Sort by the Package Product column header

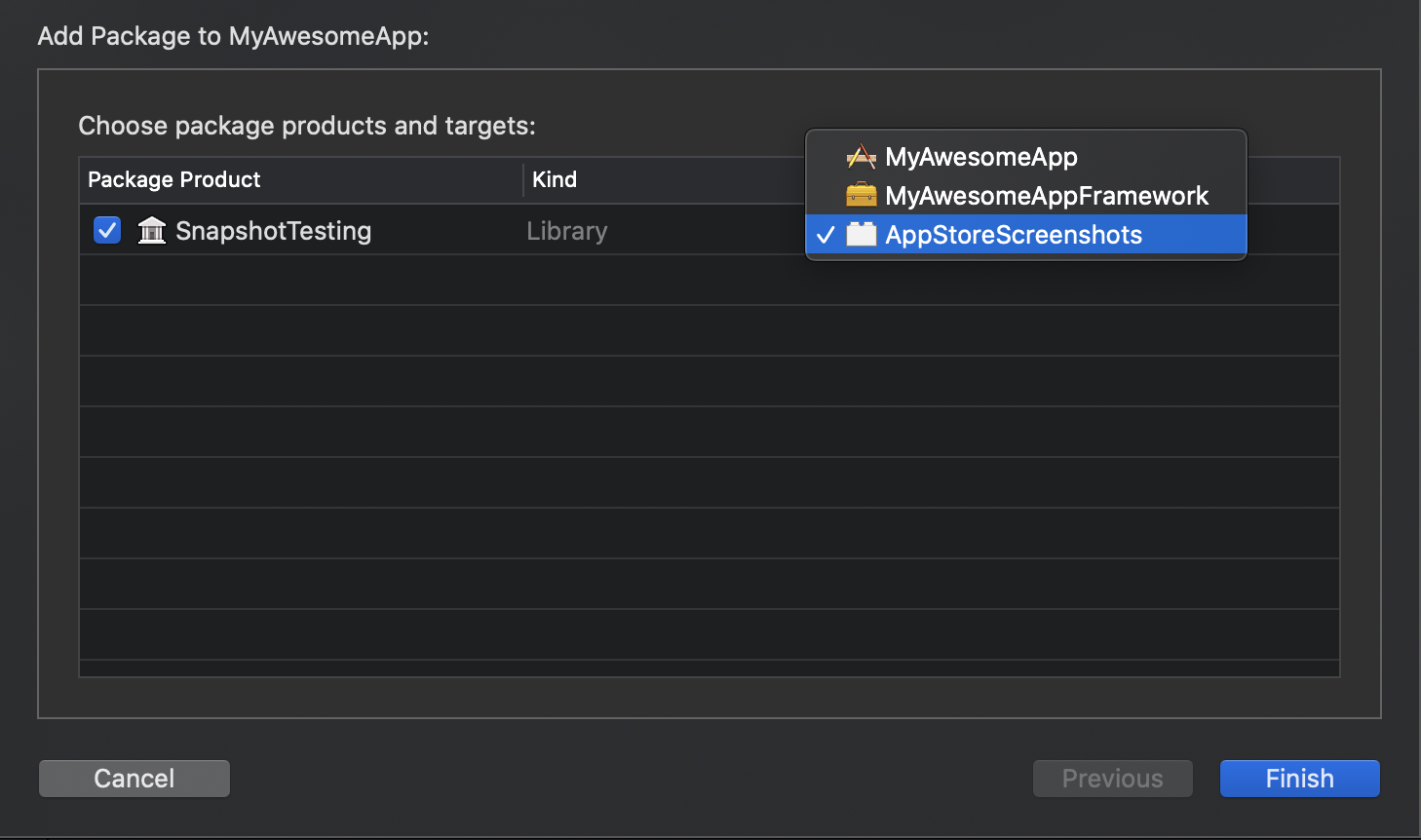tap(174, 180)
